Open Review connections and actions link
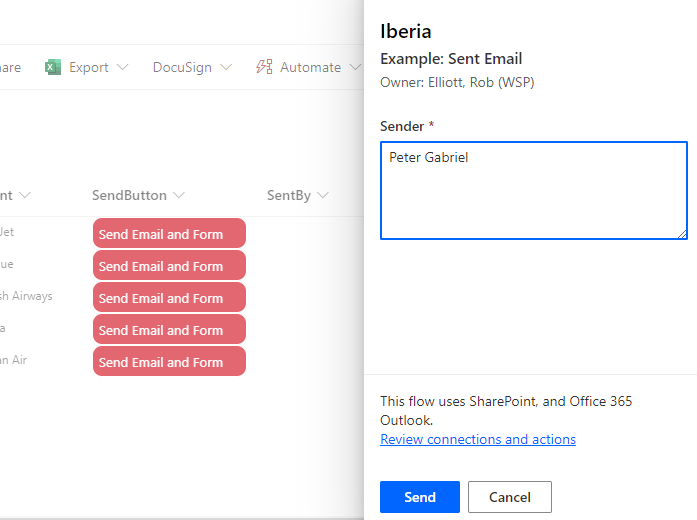The height and width of the screenshot is (520, 697). click(x=478, y=439)
